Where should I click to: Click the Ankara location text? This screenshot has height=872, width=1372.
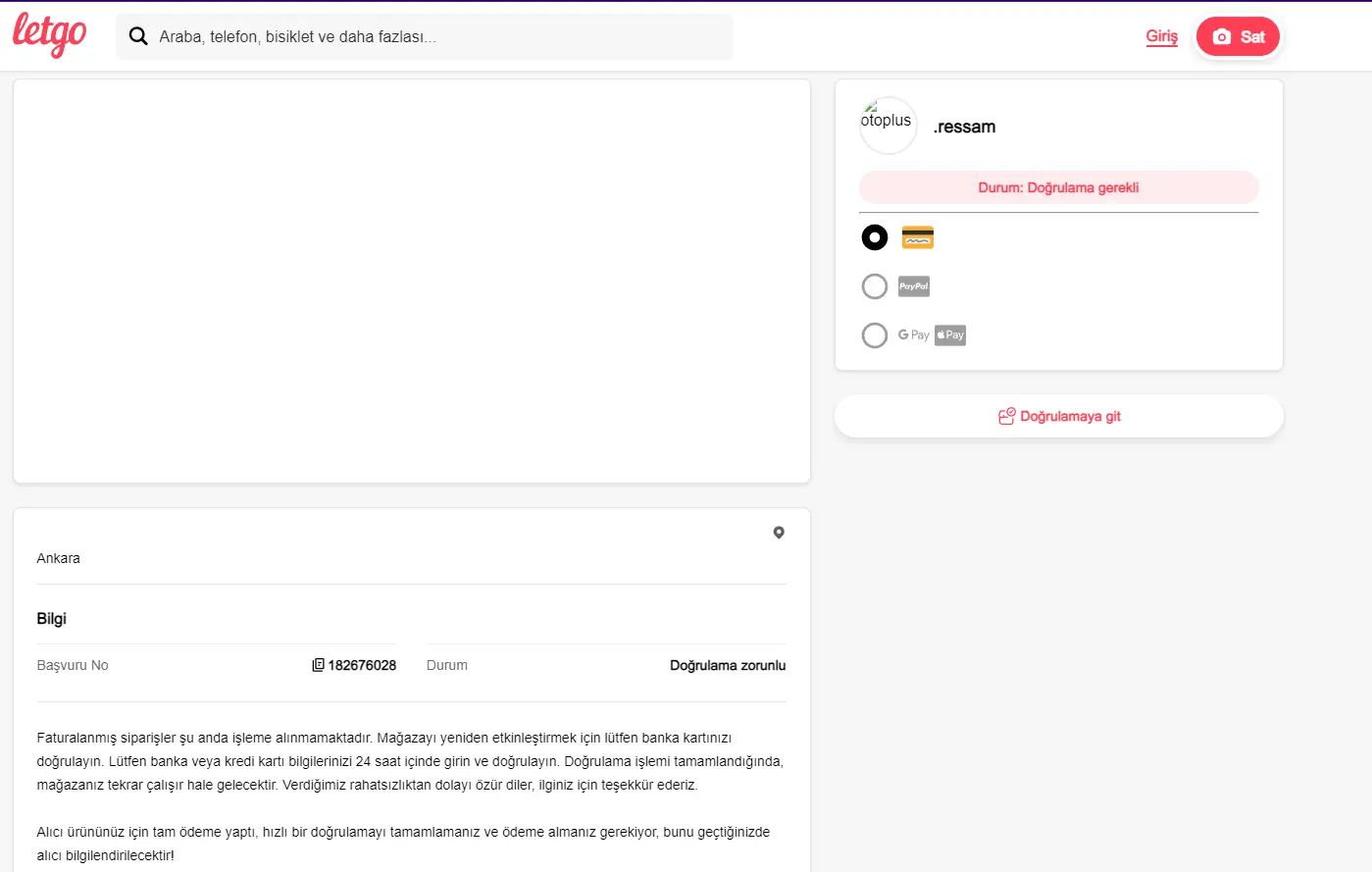coord(59,558)
